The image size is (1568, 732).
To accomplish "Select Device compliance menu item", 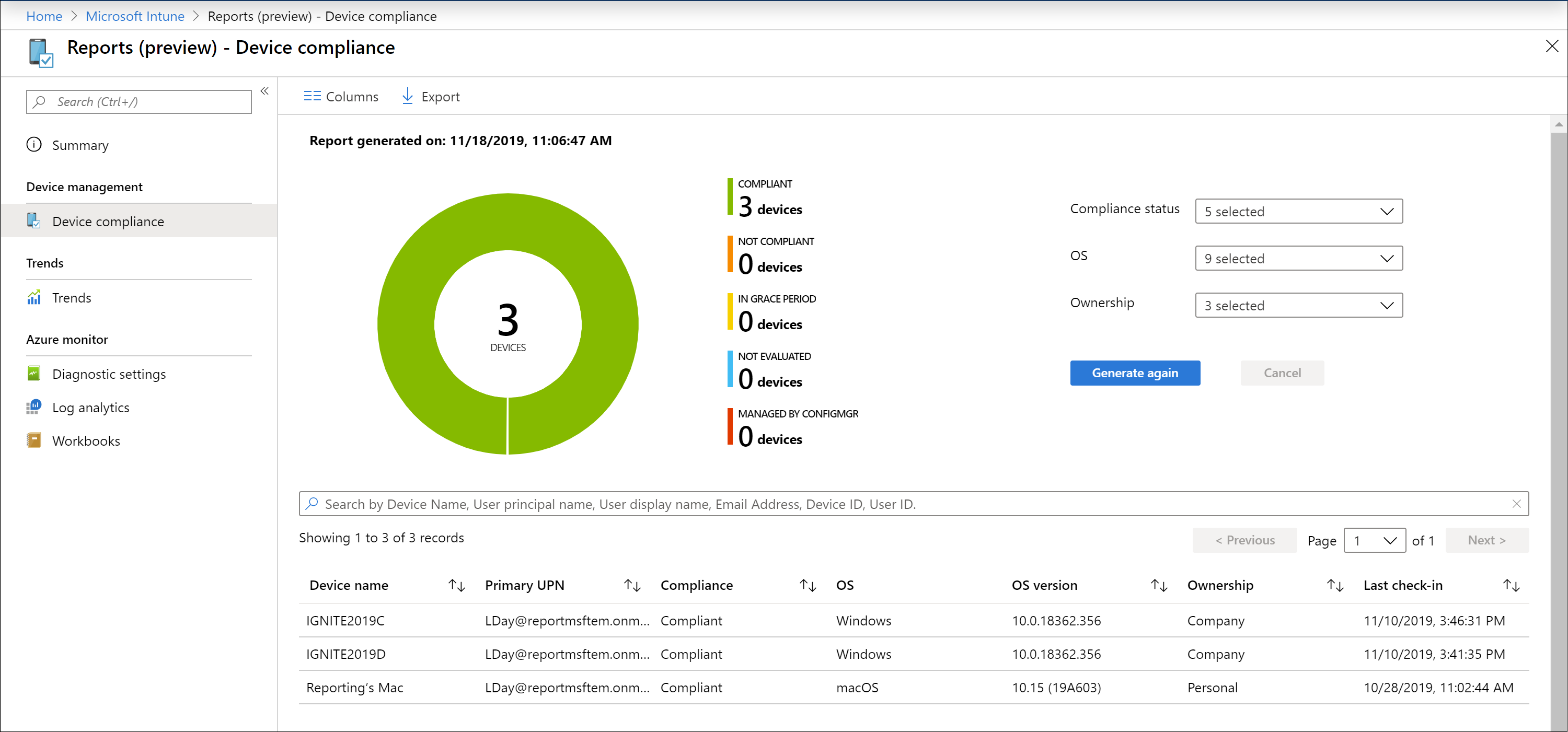I will coord(107,221).
